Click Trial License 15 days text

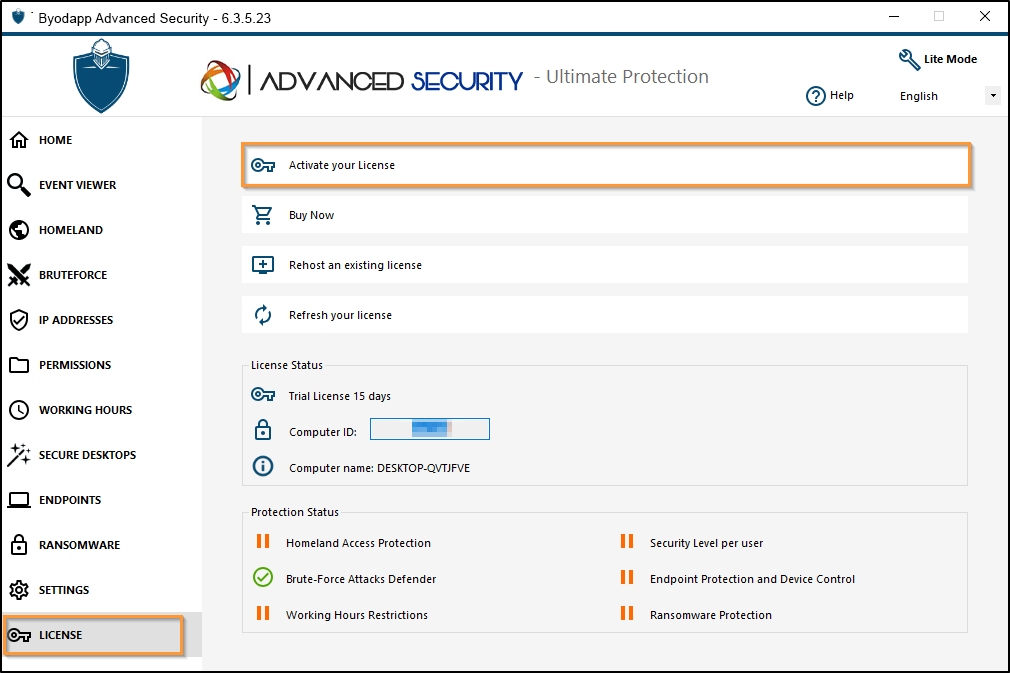click(x=339, y=396)
